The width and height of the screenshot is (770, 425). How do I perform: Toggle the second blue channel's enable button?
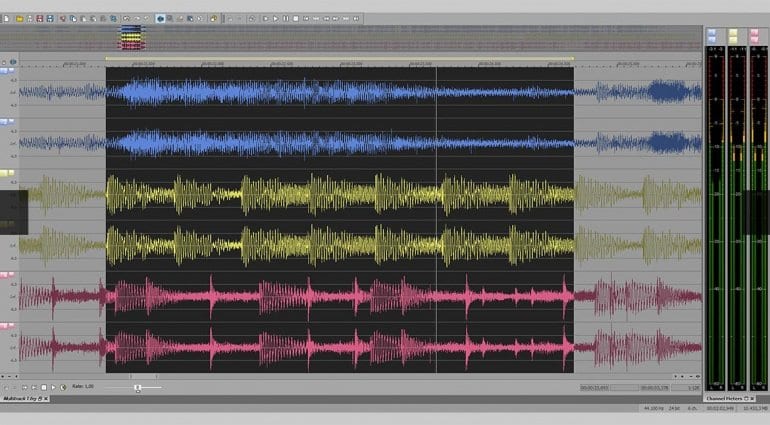pos(3,122)
